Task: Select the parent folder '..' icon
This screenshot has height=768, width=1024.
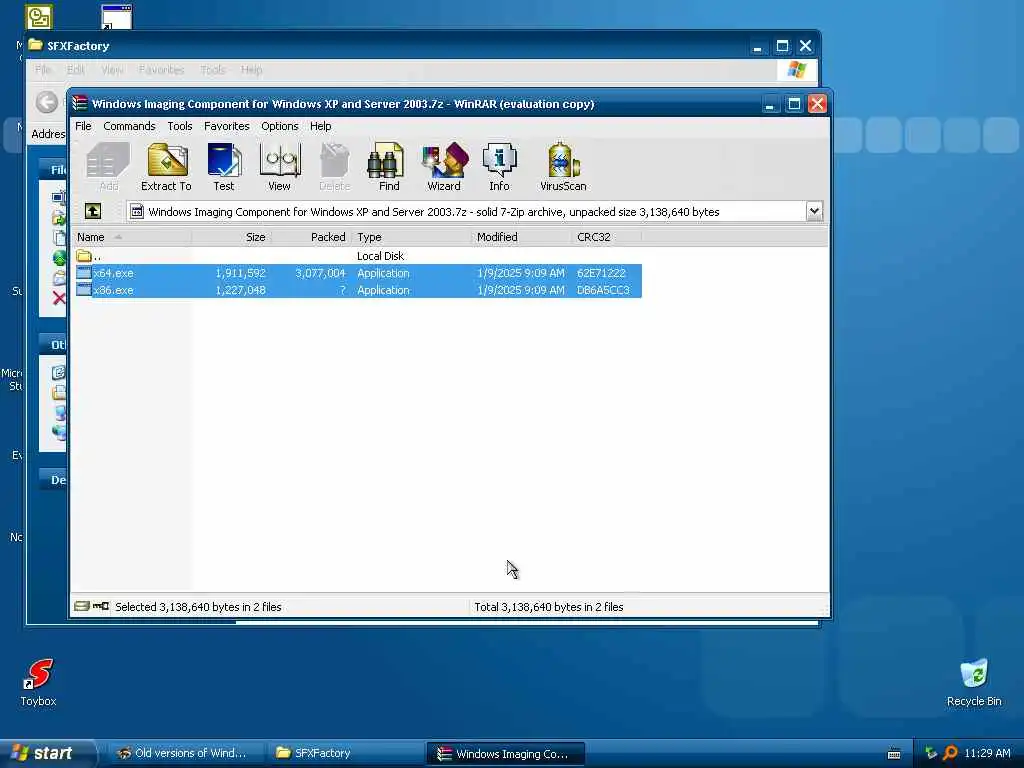Action: pos(84,255)
